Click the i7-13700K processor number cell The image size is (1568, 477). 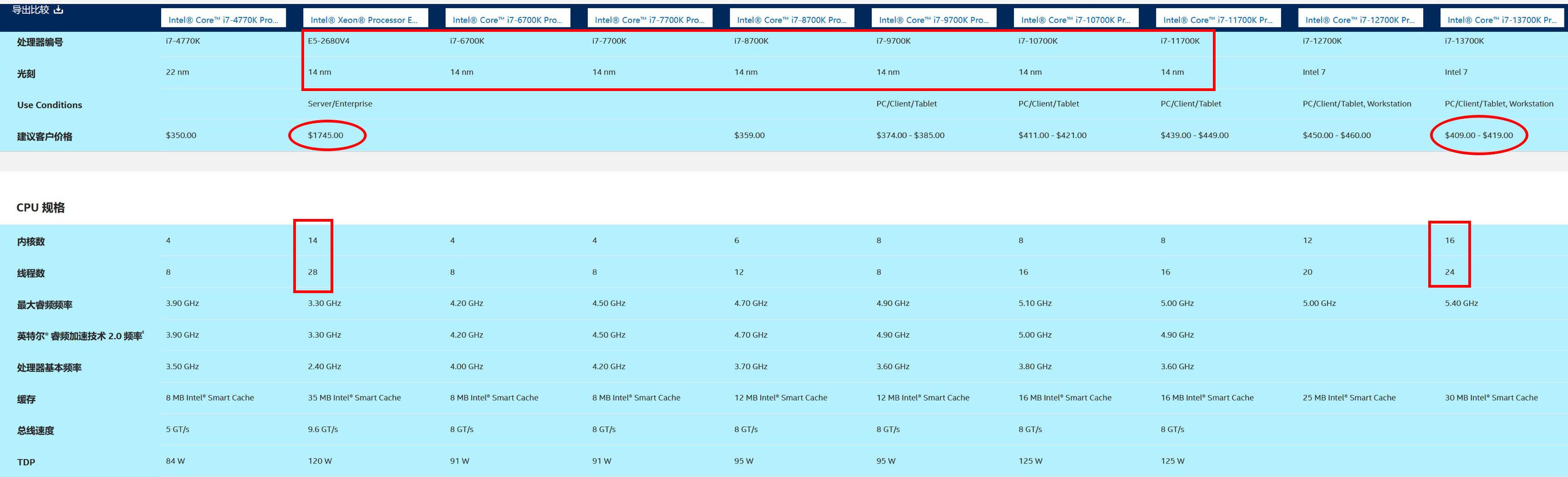[1464, 41]
